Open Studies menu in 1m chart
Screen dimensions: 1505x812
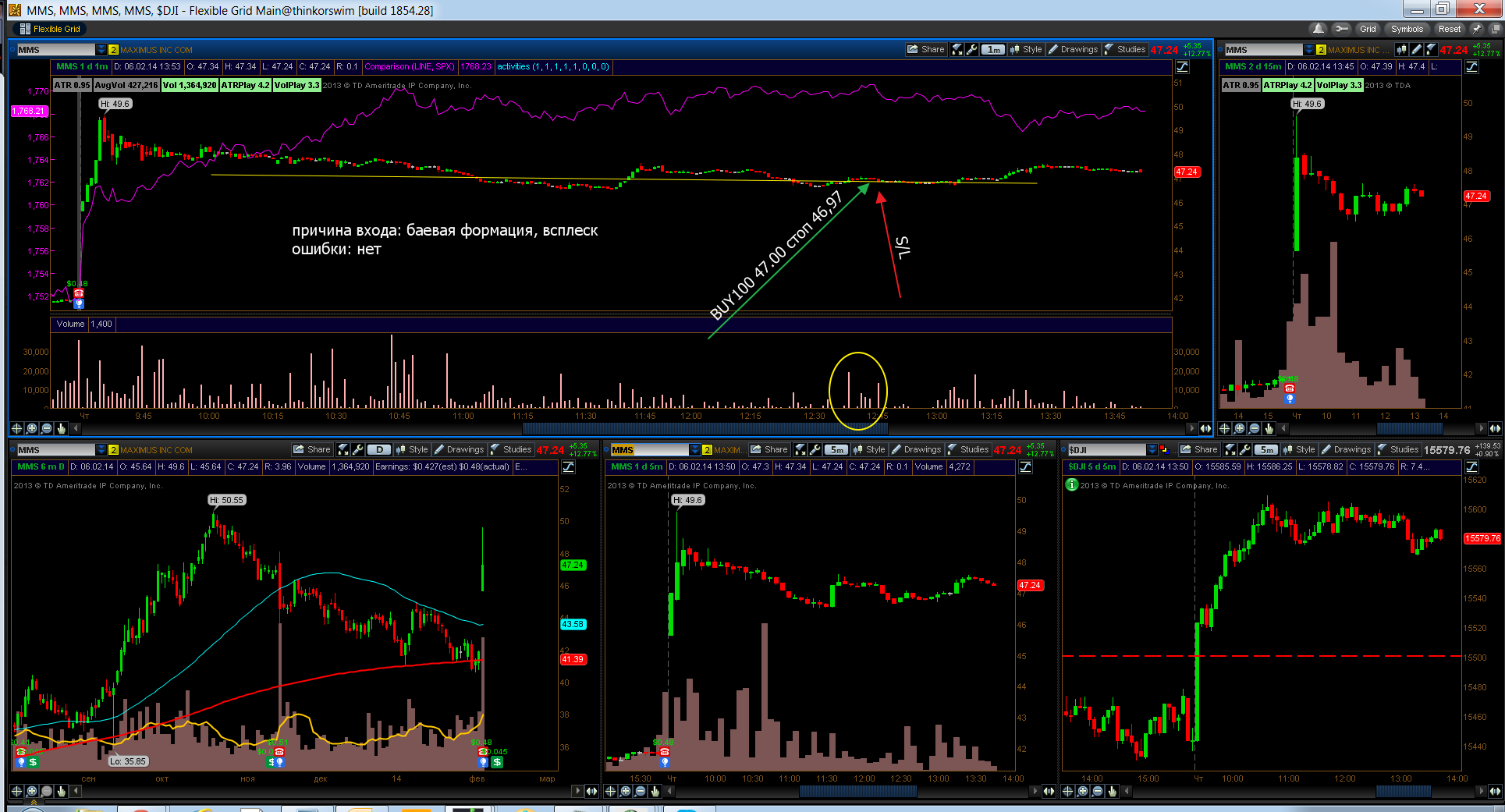[x=1124, y=49]
